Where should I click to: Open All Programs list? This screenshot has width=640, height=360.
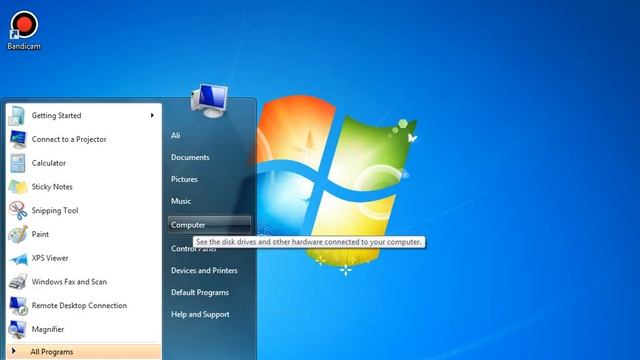coord(84,351)
